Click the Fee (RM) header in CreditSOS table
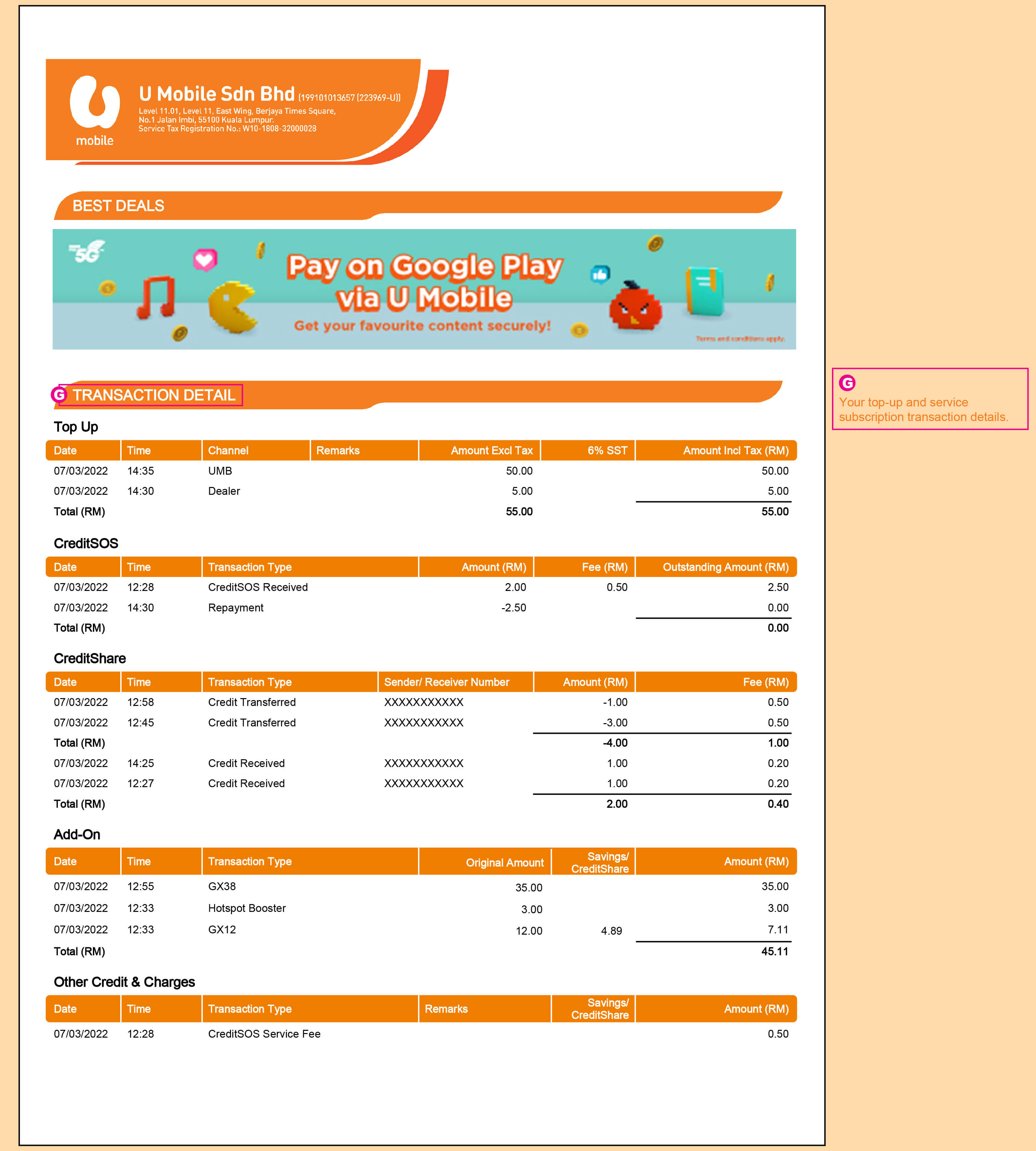 (x=605, y=567)
